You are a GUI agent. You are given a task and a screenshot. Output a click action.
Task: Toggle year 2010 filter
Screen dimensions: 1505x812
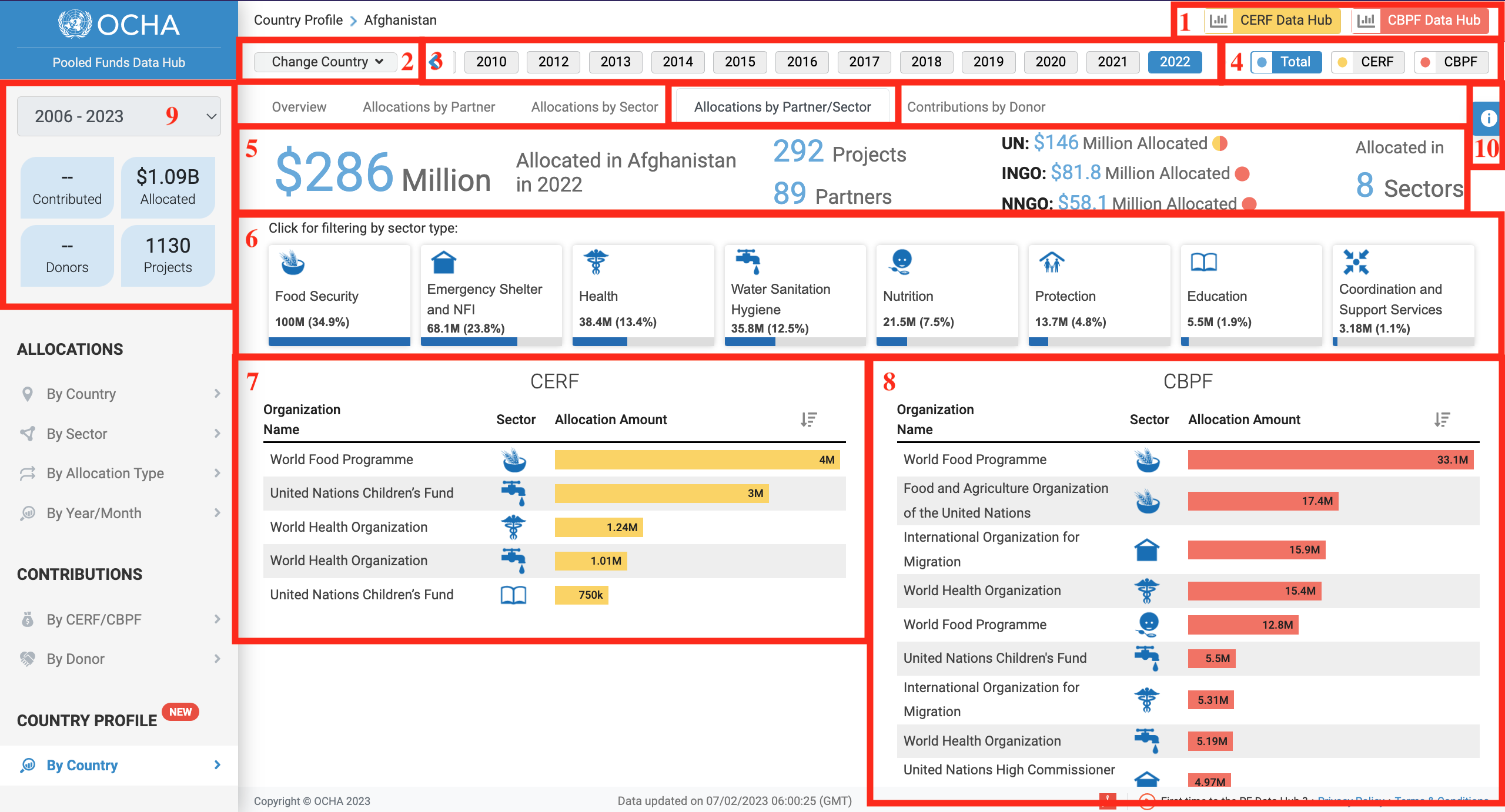click(x=491, y=62)
